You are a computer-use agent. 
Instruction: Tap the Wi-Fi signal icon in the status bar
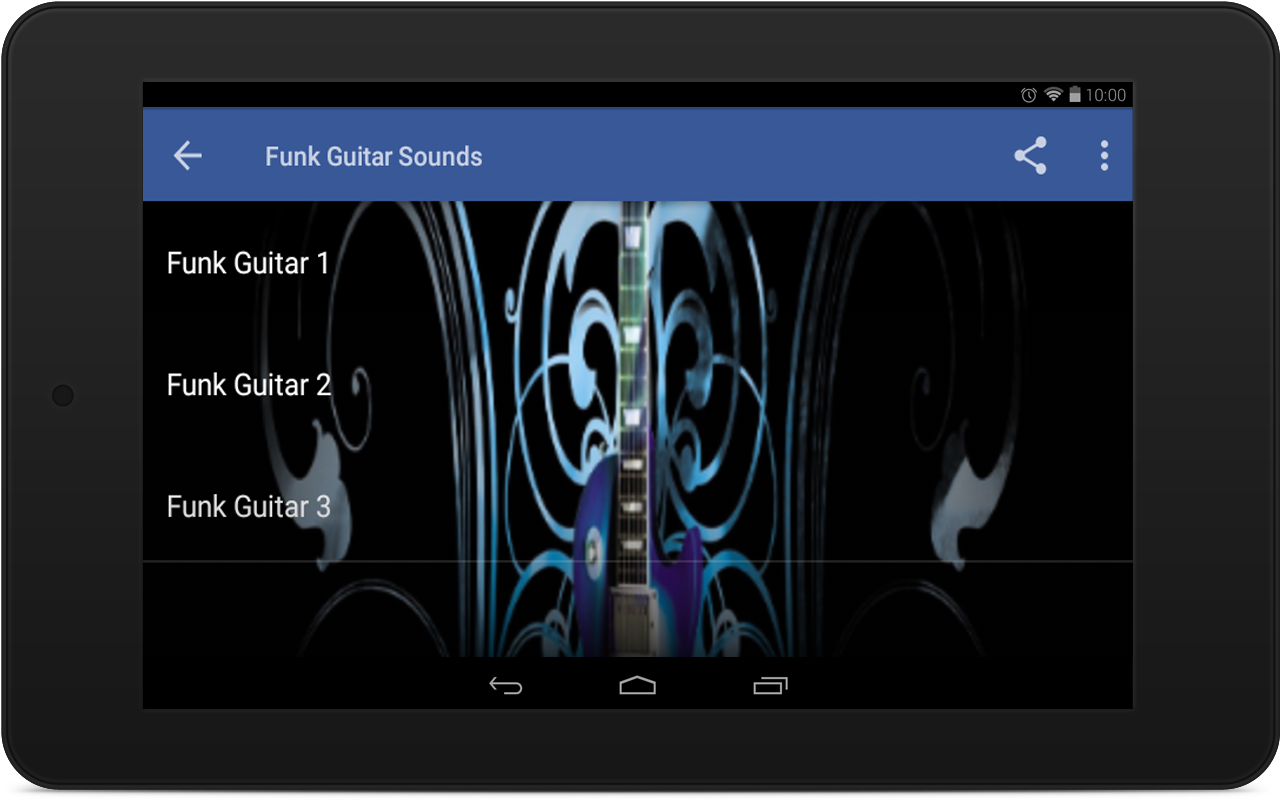(x=1053, y=95)
